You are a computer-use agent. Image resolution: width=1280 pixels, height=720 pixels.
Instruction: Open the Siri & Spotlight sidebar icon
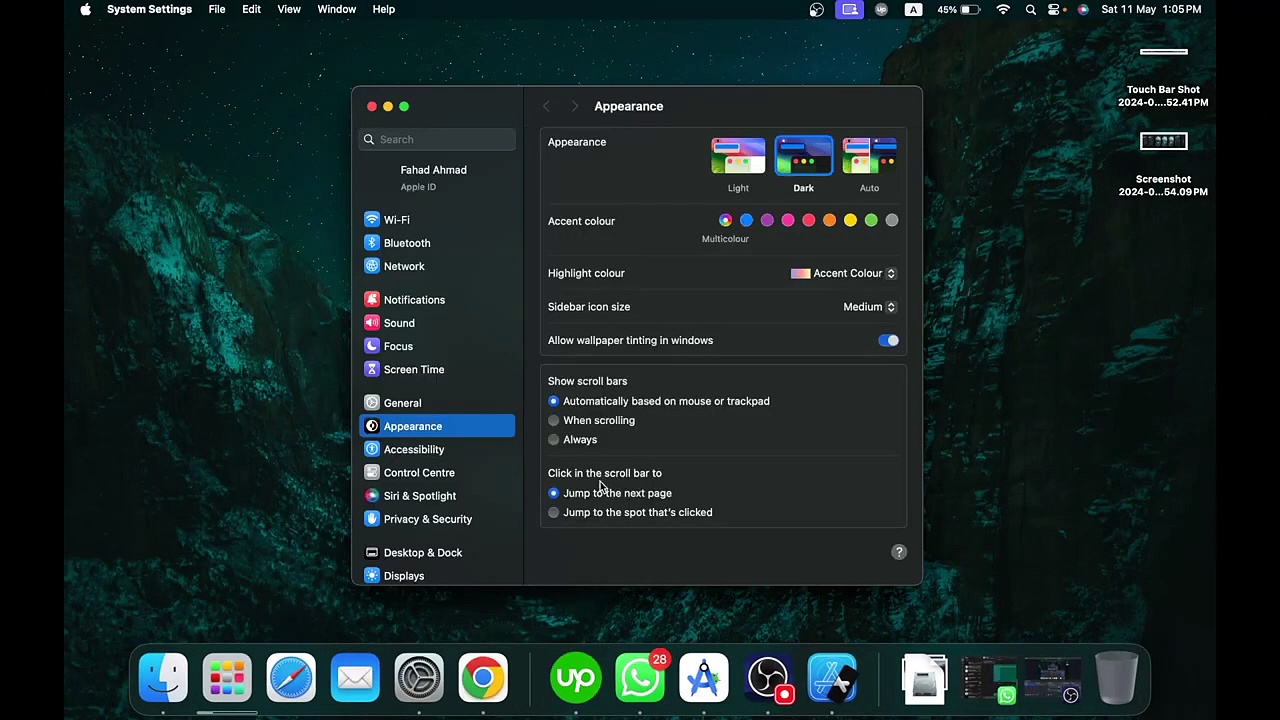coord(372,496)
